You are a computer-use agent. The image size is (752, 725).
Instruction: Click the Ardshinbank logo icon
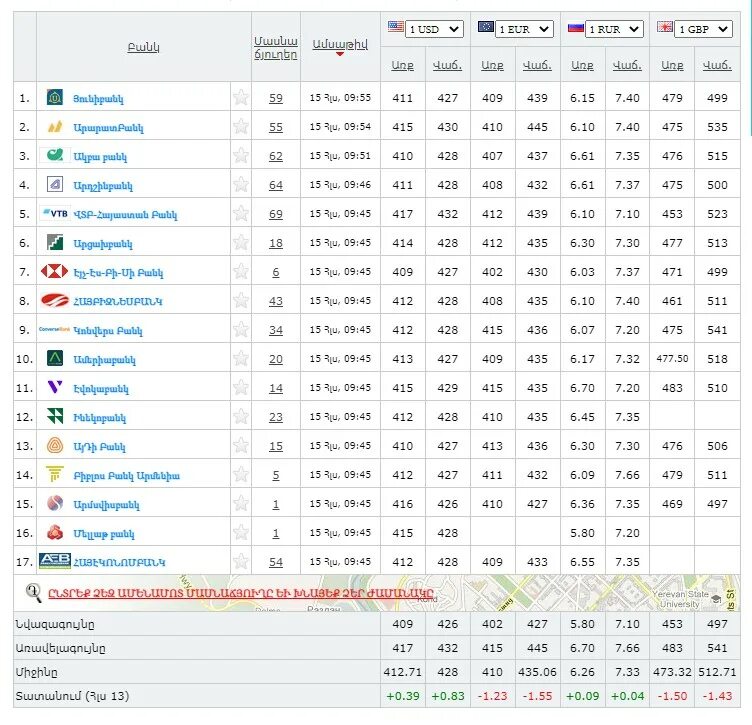tap(55, 184)
